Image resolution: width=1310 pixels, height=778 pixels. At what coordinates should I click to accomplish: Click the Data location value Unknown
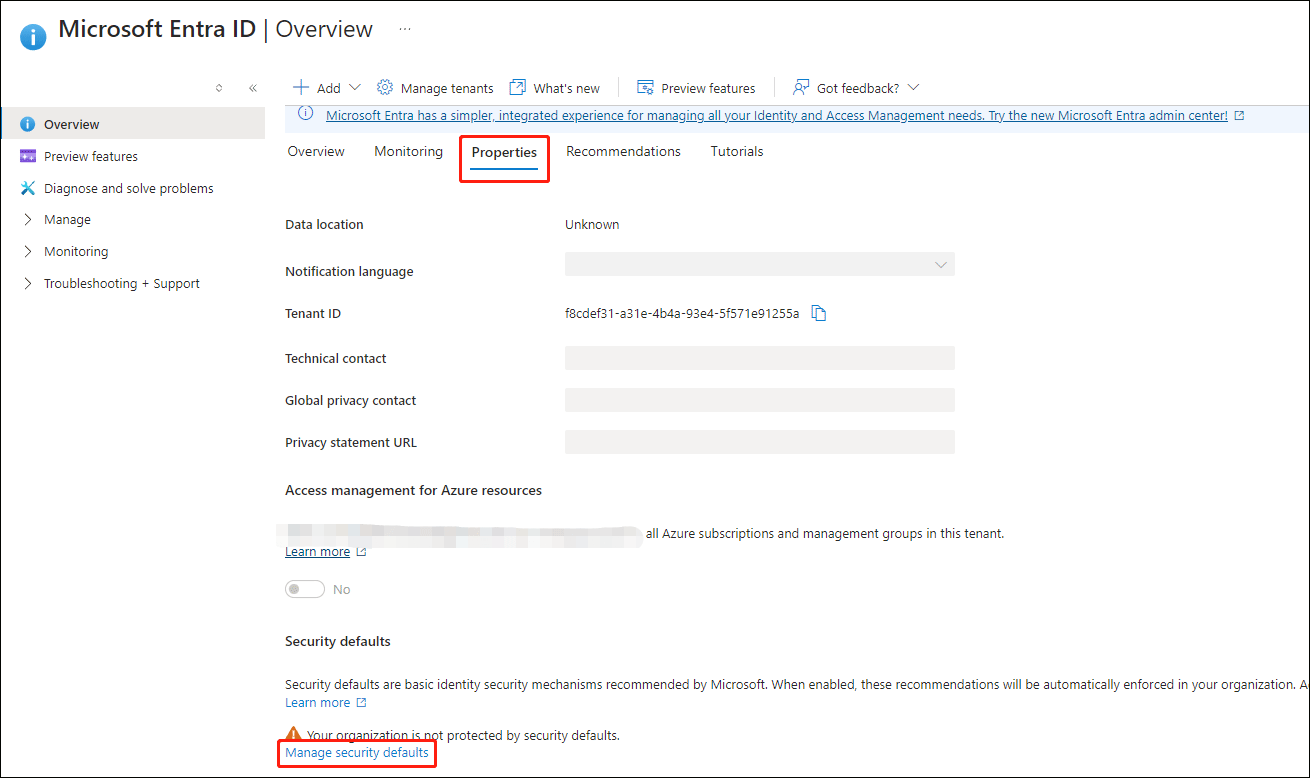click(x=592, y=224)
